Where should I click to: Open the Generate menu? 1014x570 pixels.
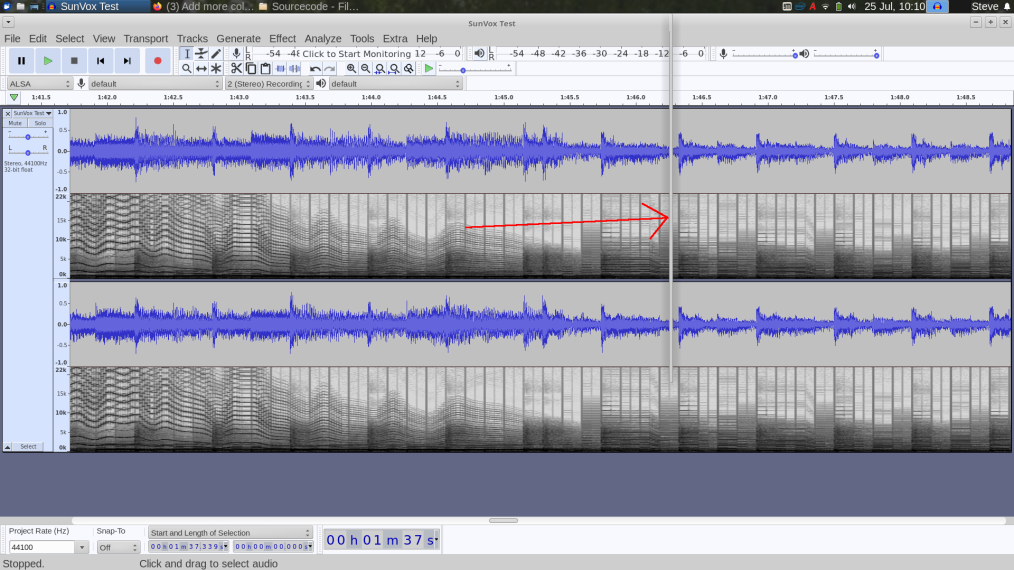[x=238, y=38]
